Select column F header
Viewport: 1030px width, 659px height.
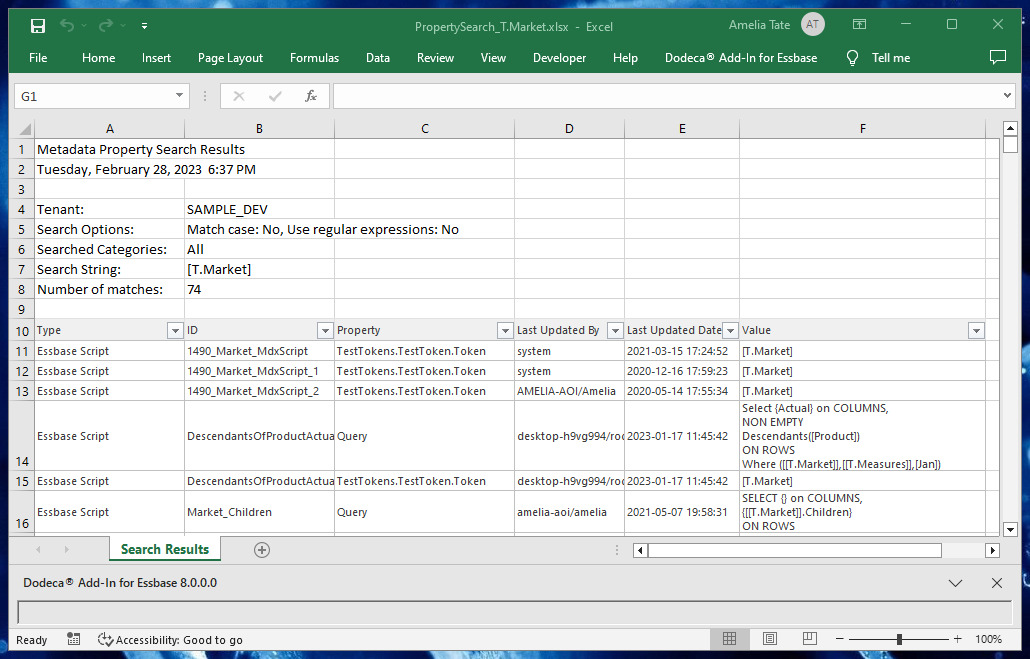point(862,129)
